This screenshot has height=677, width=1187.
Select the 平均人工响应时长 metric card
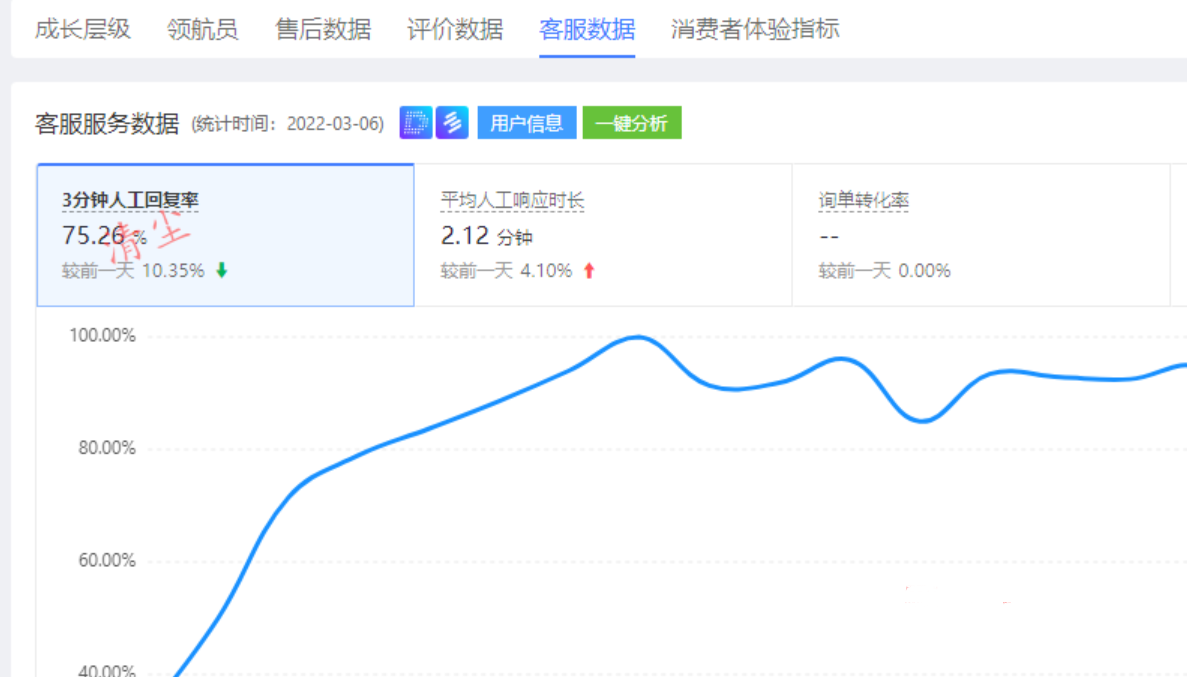603,235
